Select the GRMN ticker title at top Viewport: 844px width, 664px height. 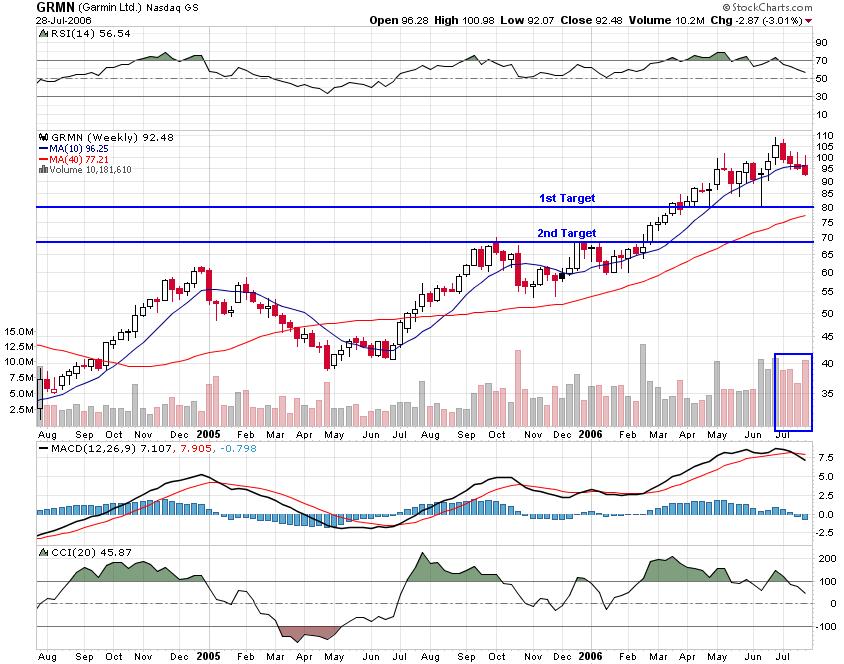point(55,8)
